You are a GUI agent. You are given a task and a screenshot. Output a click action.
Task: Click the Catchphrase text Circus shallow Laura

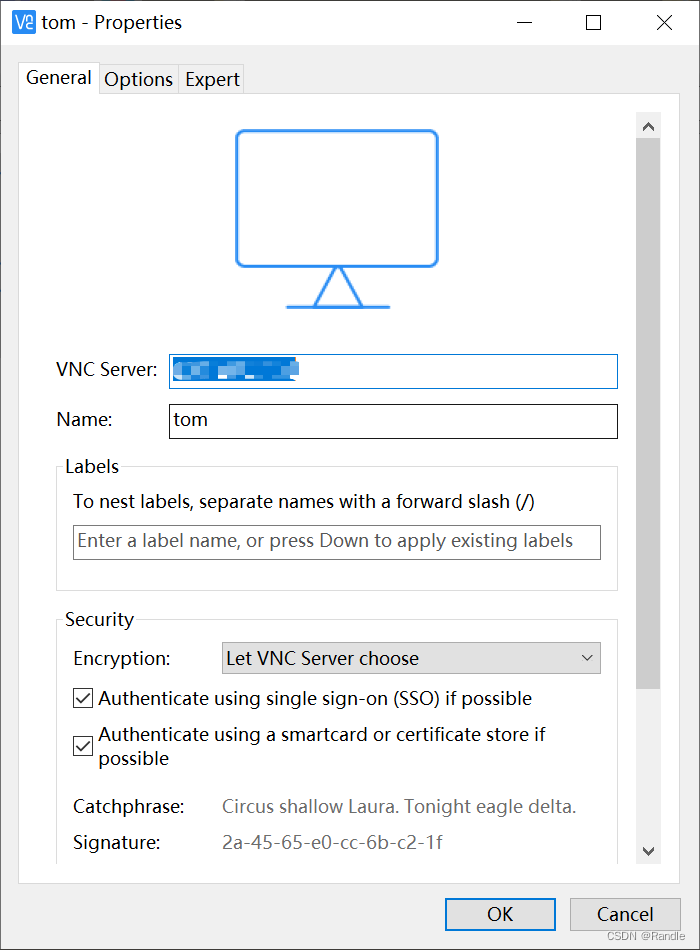[399, 806]
